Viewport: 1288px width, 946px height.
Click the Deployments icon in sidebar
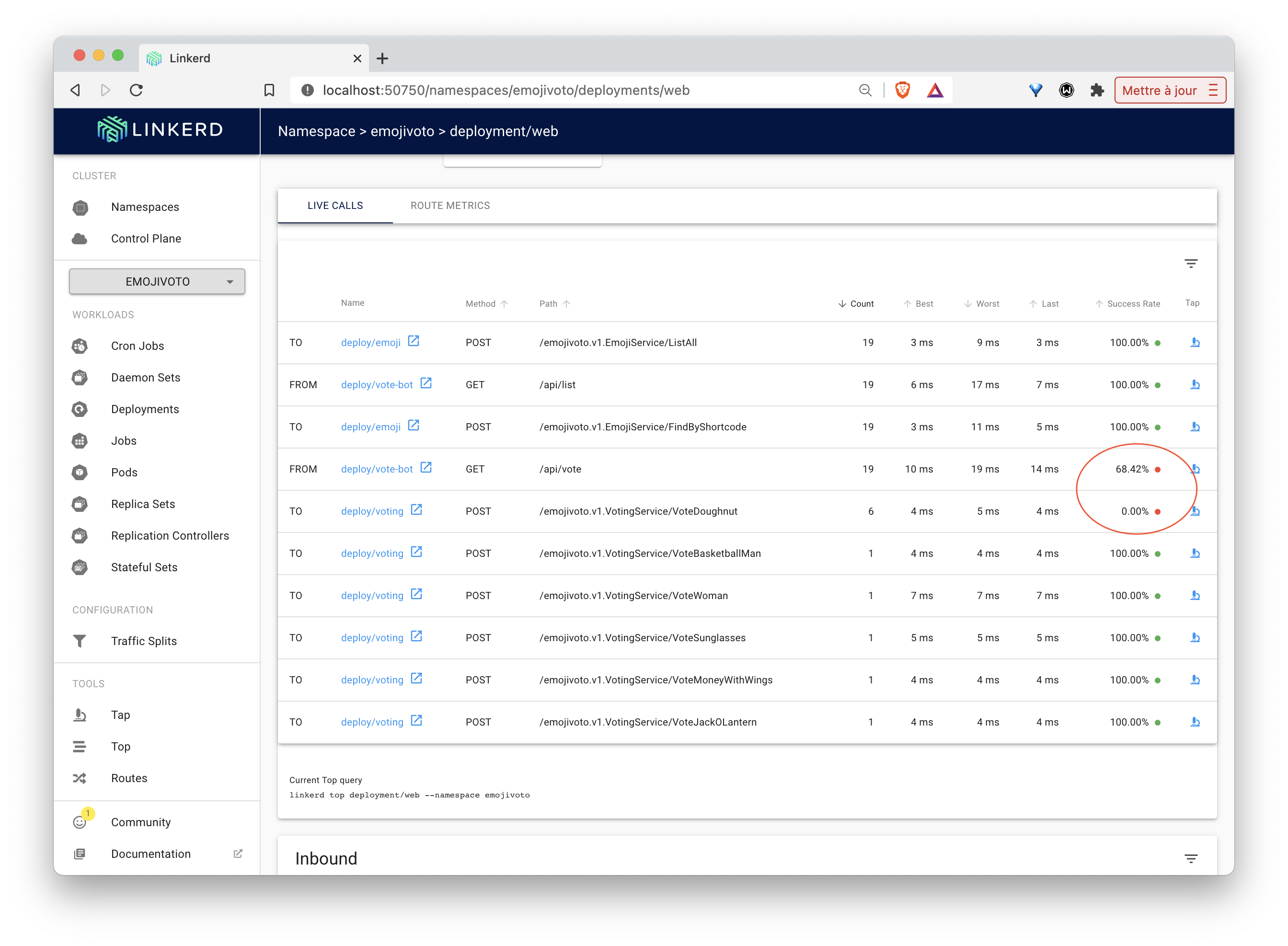click(x=80, y=408)
